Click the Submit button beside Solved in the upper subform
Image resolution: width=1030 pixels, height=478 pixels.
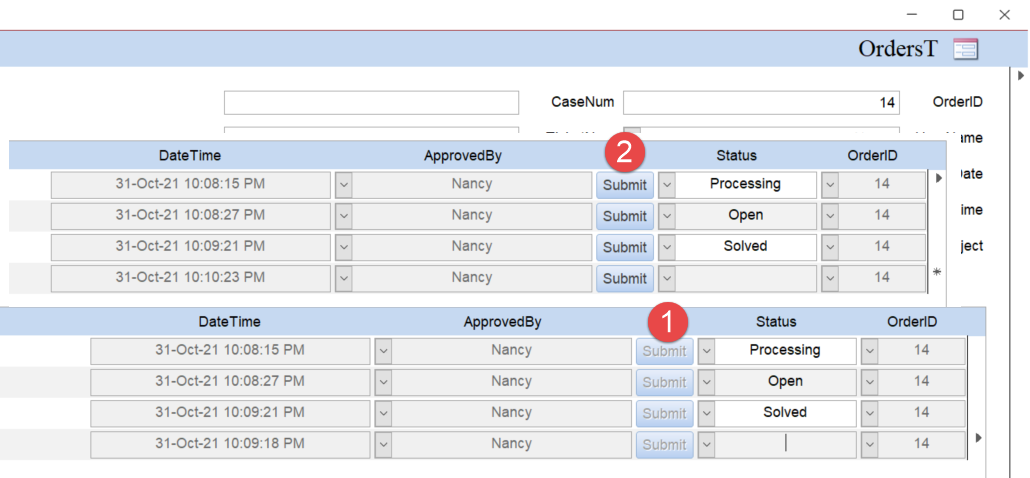click(625, 247)
